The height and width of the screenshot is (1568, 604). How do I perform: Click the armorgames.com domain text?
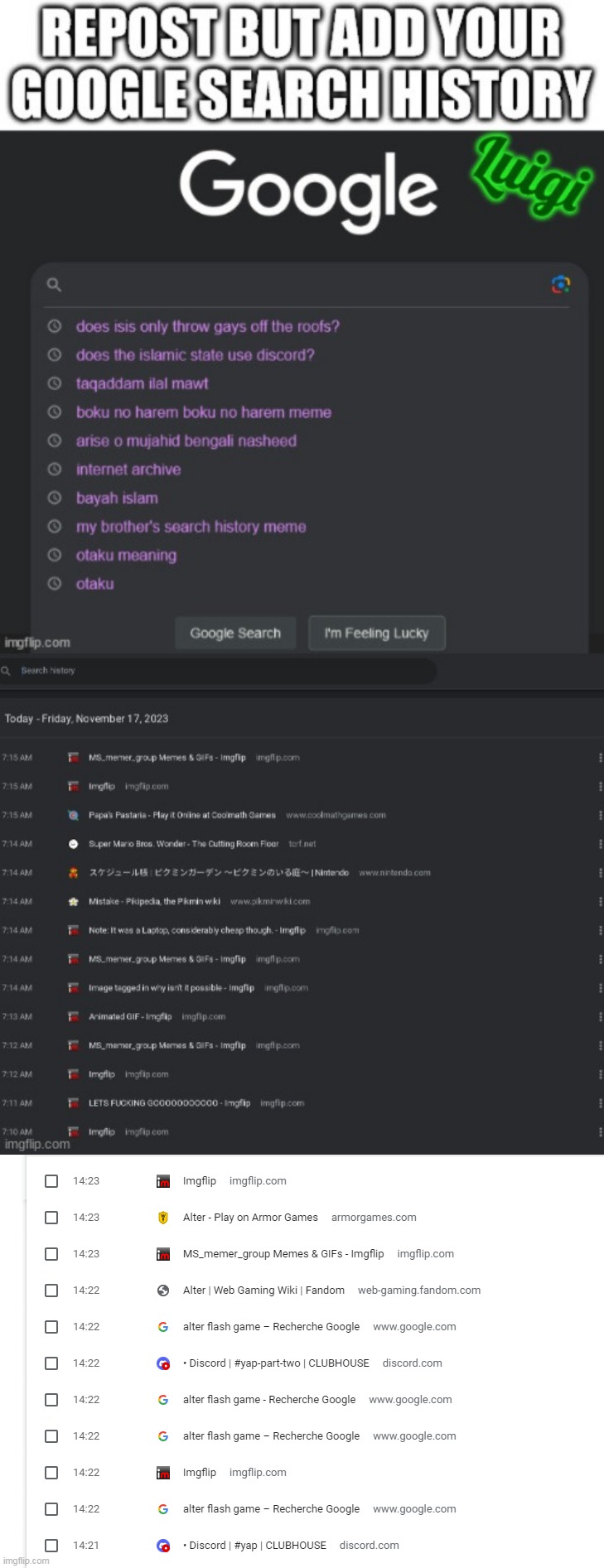[374, 1218]
